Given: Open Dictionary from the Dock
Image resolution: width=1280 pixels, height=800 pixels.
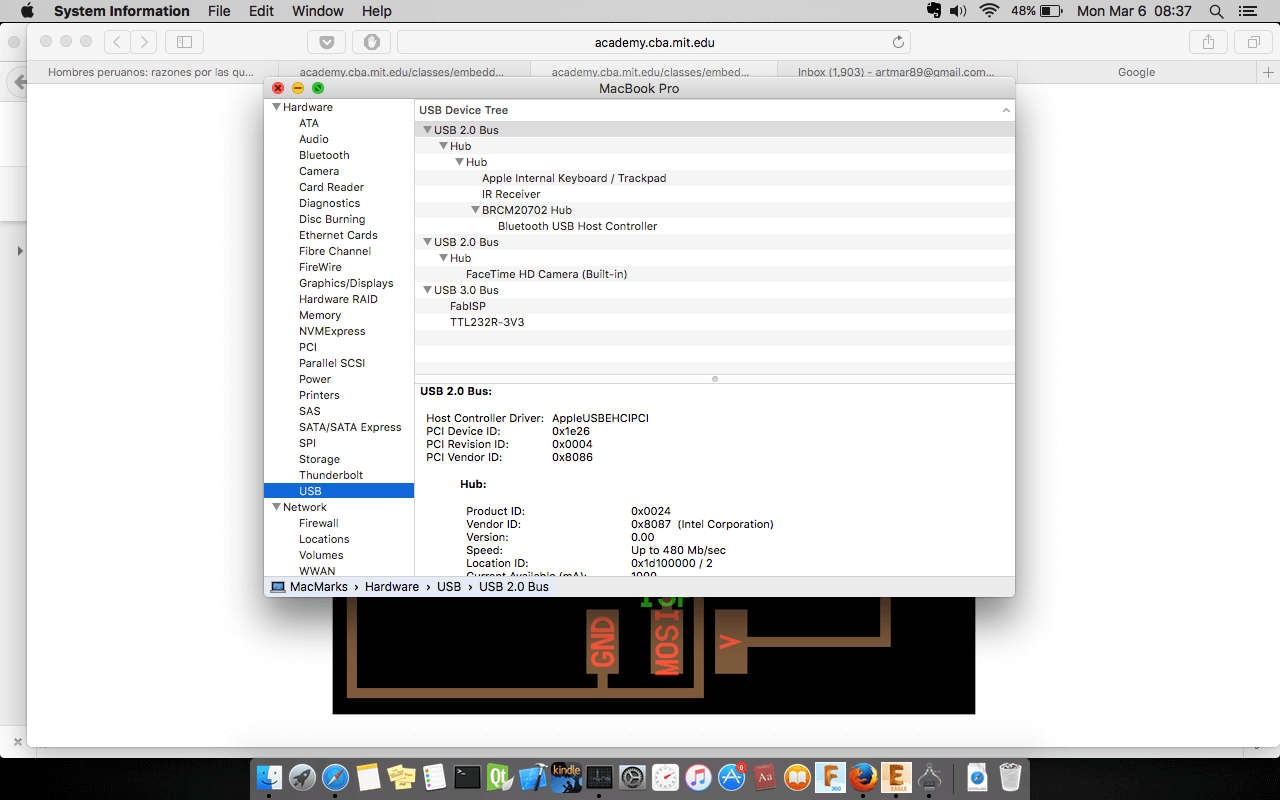Looking at the screenshot, I should 764,778.
